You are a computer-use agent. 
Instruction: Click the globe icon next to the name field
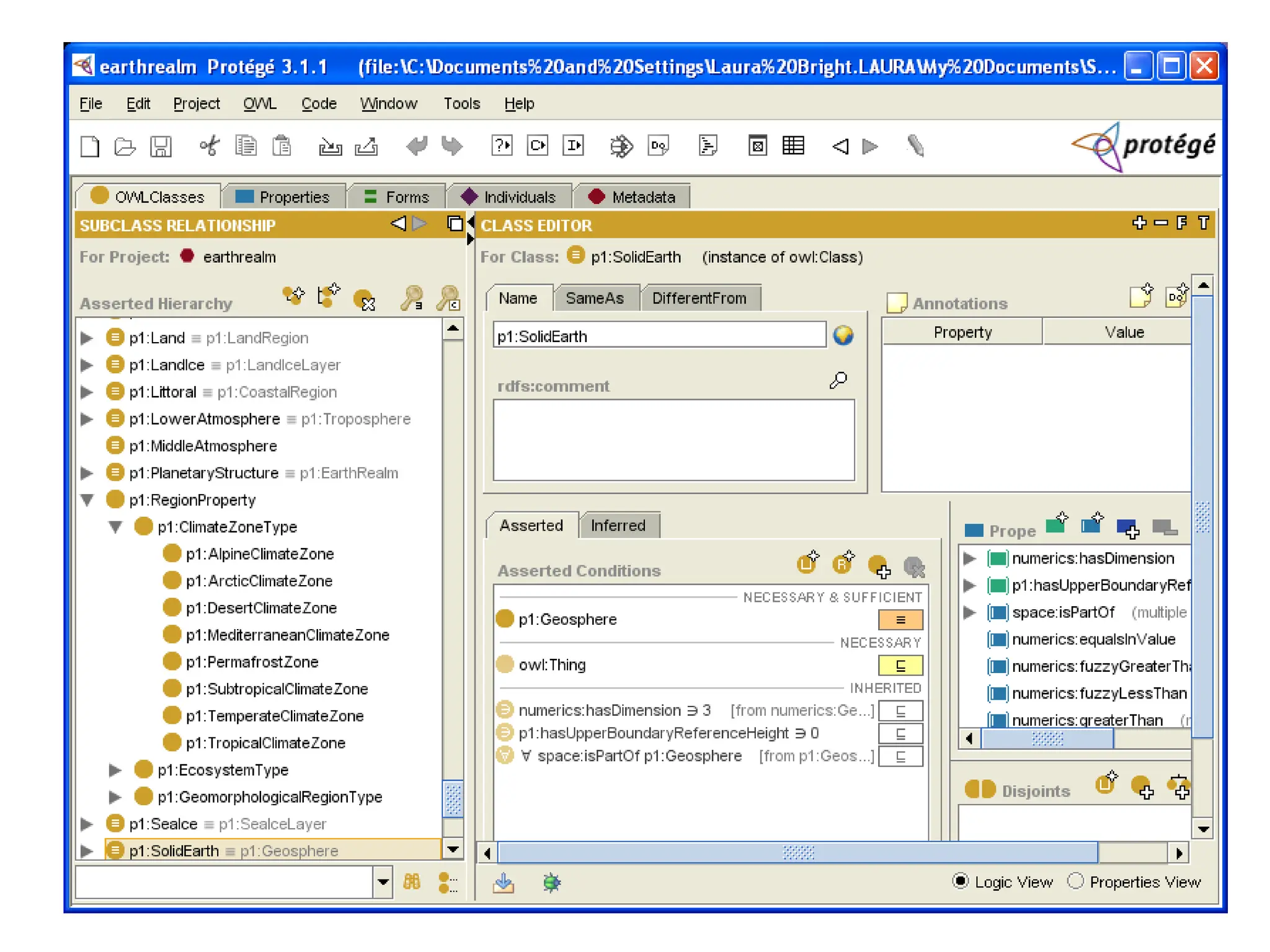[843, 335]
